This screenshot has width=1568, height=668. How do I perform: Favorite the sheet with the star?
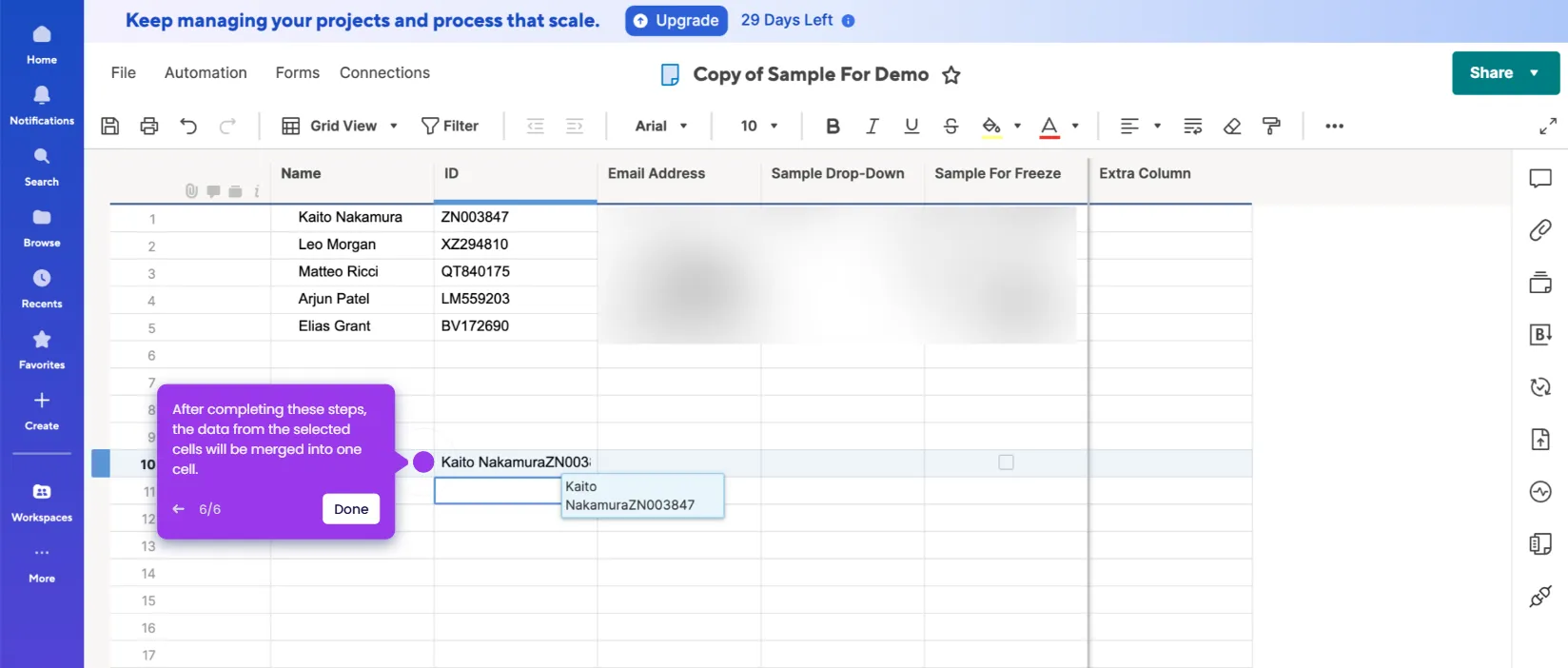pos(951,74)
